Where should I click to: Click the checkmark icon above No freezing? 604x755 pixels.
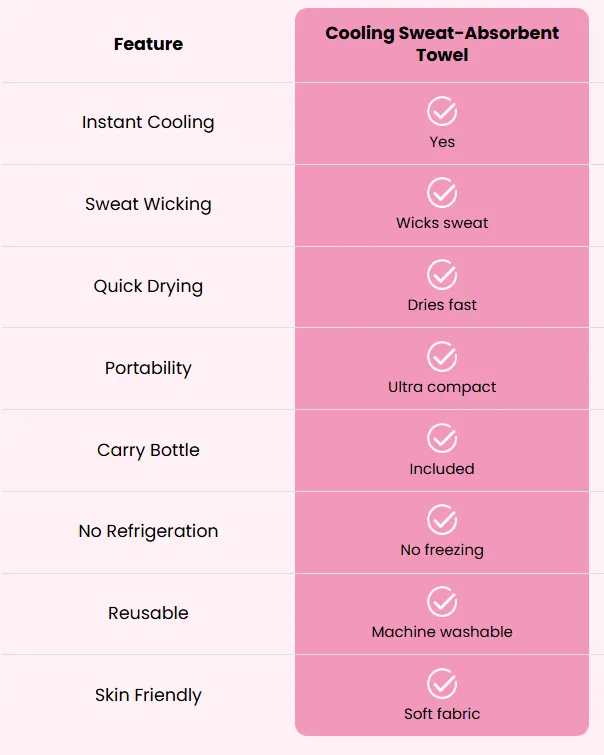(442, 520)
